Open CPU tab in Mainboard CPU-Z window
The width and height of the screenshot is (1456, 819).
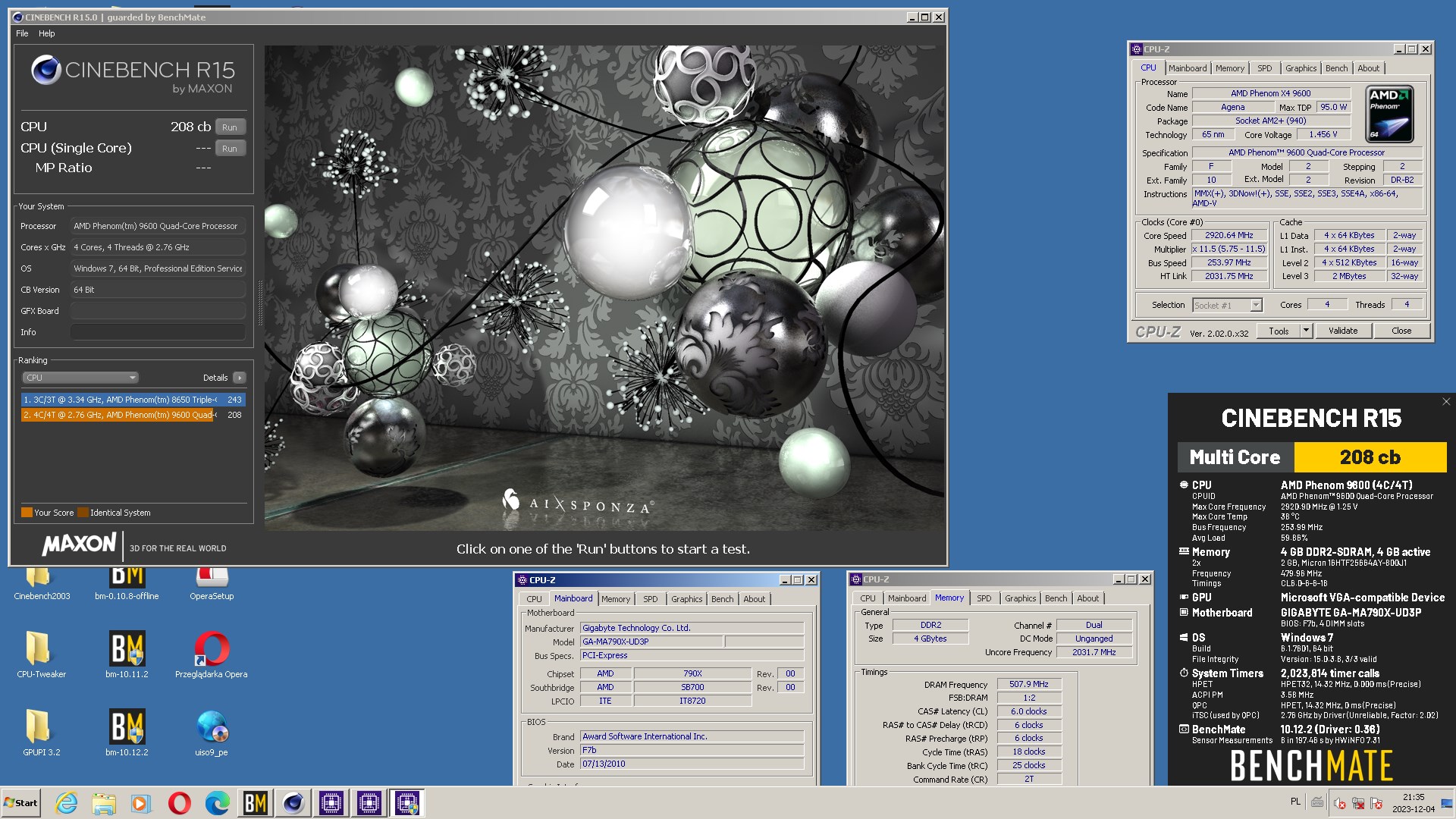[x=534, y=599]
